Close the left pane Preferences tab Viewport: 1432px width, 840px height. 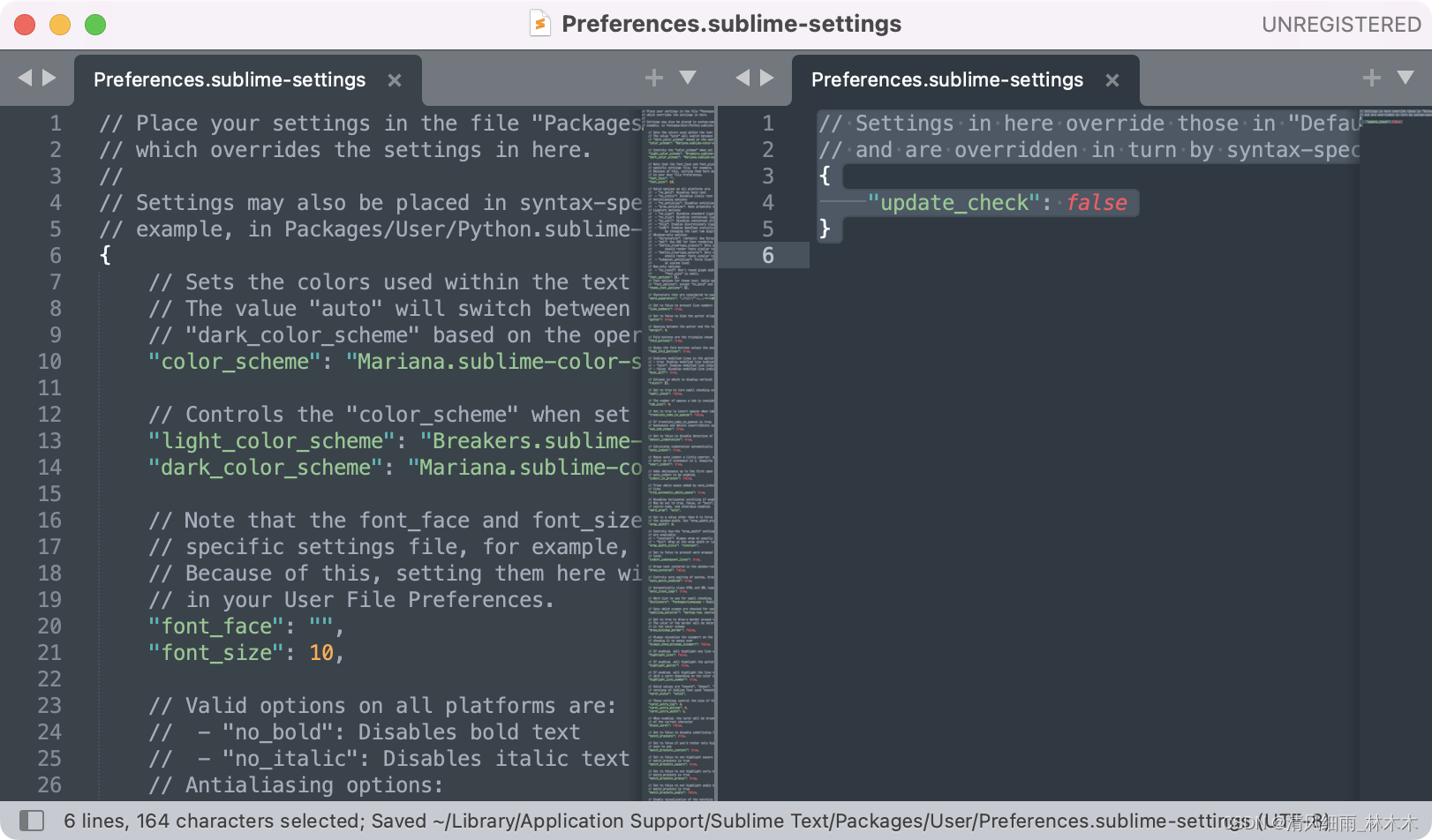tap(395, 80)
